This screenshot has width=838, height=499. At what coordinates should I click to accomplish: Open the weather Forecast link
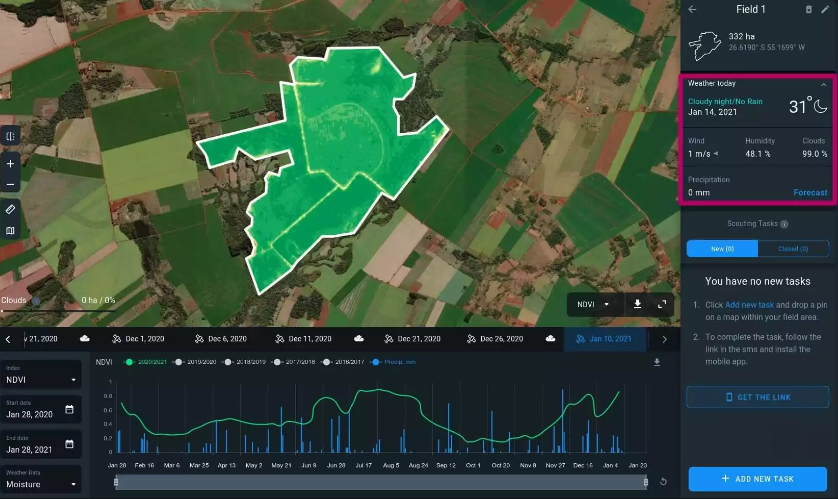click(x=810, y=192)
